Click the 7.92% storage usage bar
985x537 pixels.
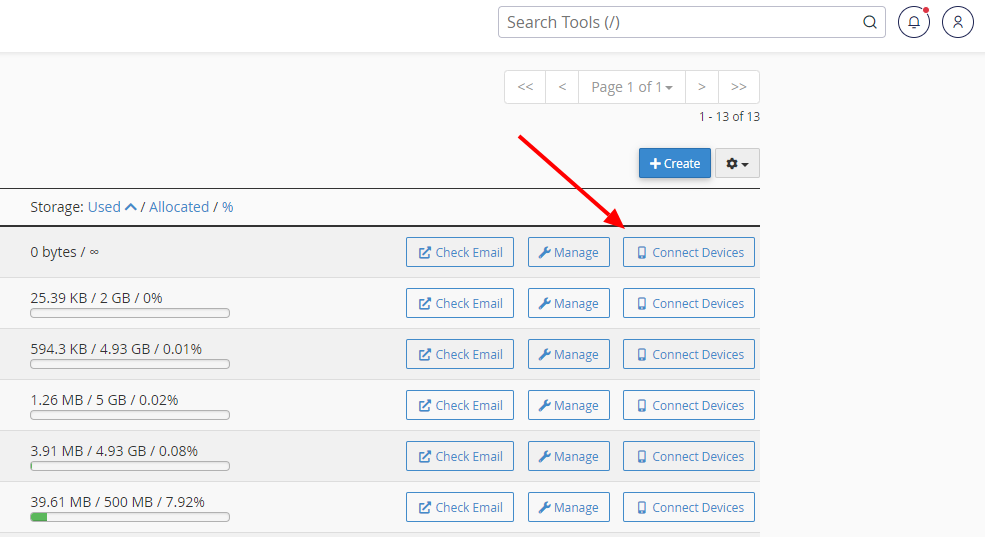(130, 517)
